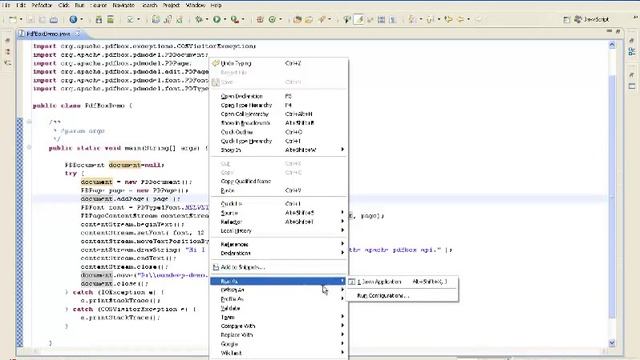Choose Copy Qualified Name in context menu
This screenshot has width=640, height=360.
[x=279, y=181]
